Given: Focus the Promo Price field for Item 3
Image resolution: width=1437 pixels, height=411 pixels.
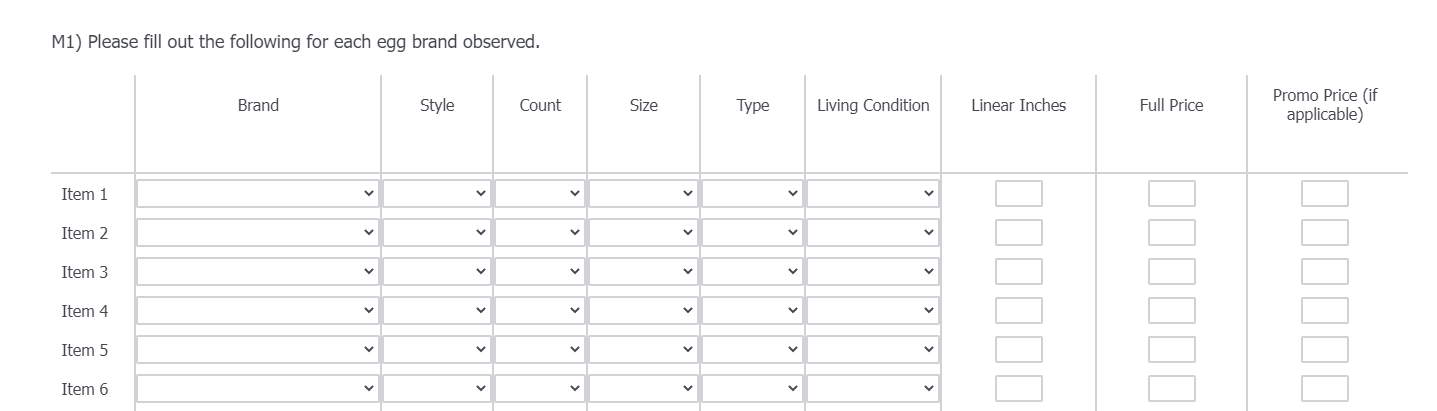Looking at the screenshot, I should 1324,272.
